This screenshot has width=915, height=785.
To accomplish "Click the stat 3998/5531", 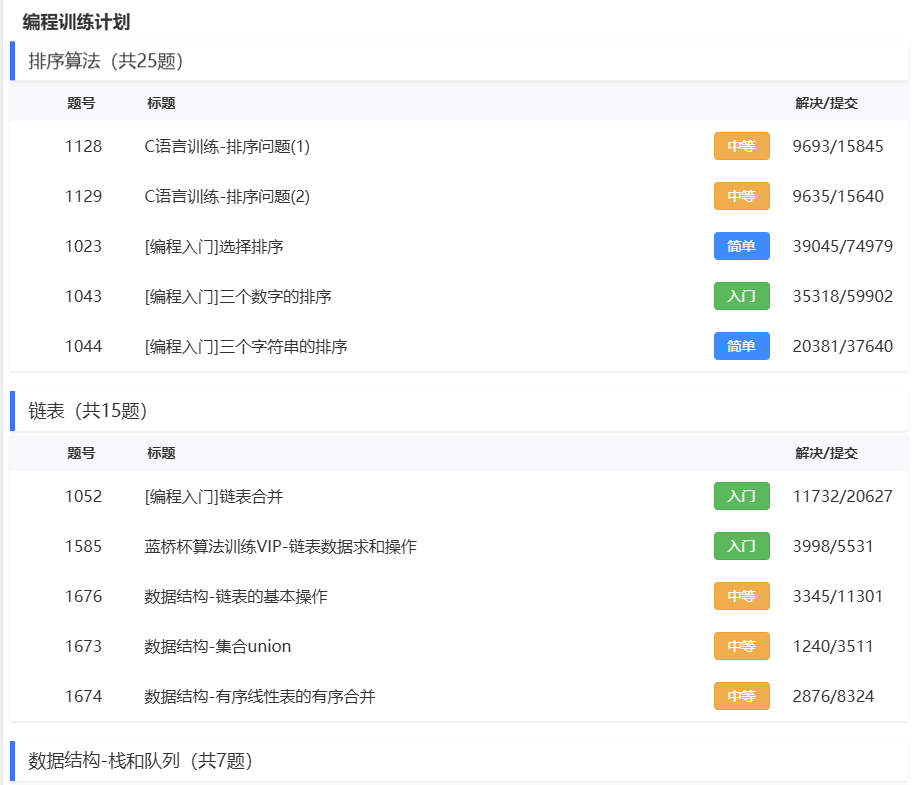I will [833, 546].
